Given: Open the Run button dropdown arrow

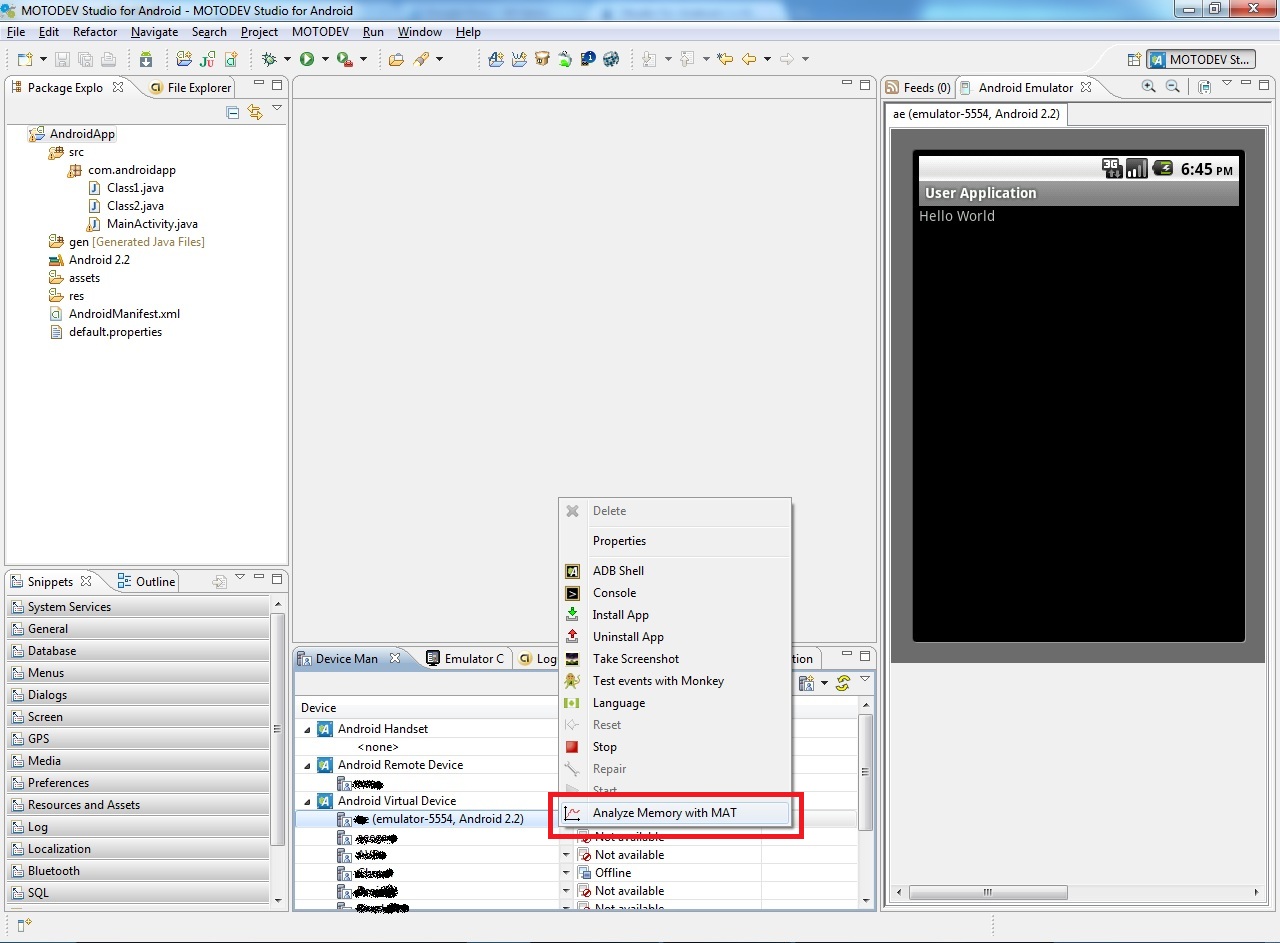Looking at the screenshot, I should click(325, 60).
